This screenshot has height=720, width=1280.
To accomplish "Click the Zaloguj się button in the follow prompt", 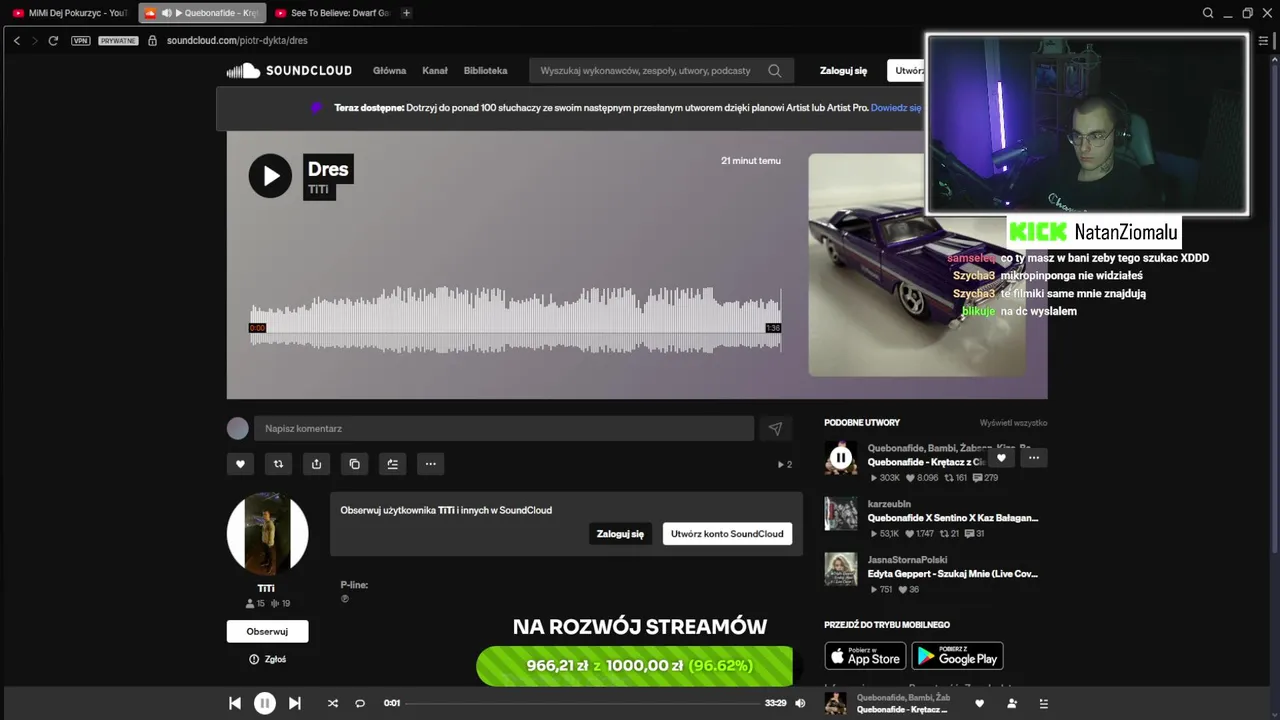I will pyautogui.click(x=620, y=534).
